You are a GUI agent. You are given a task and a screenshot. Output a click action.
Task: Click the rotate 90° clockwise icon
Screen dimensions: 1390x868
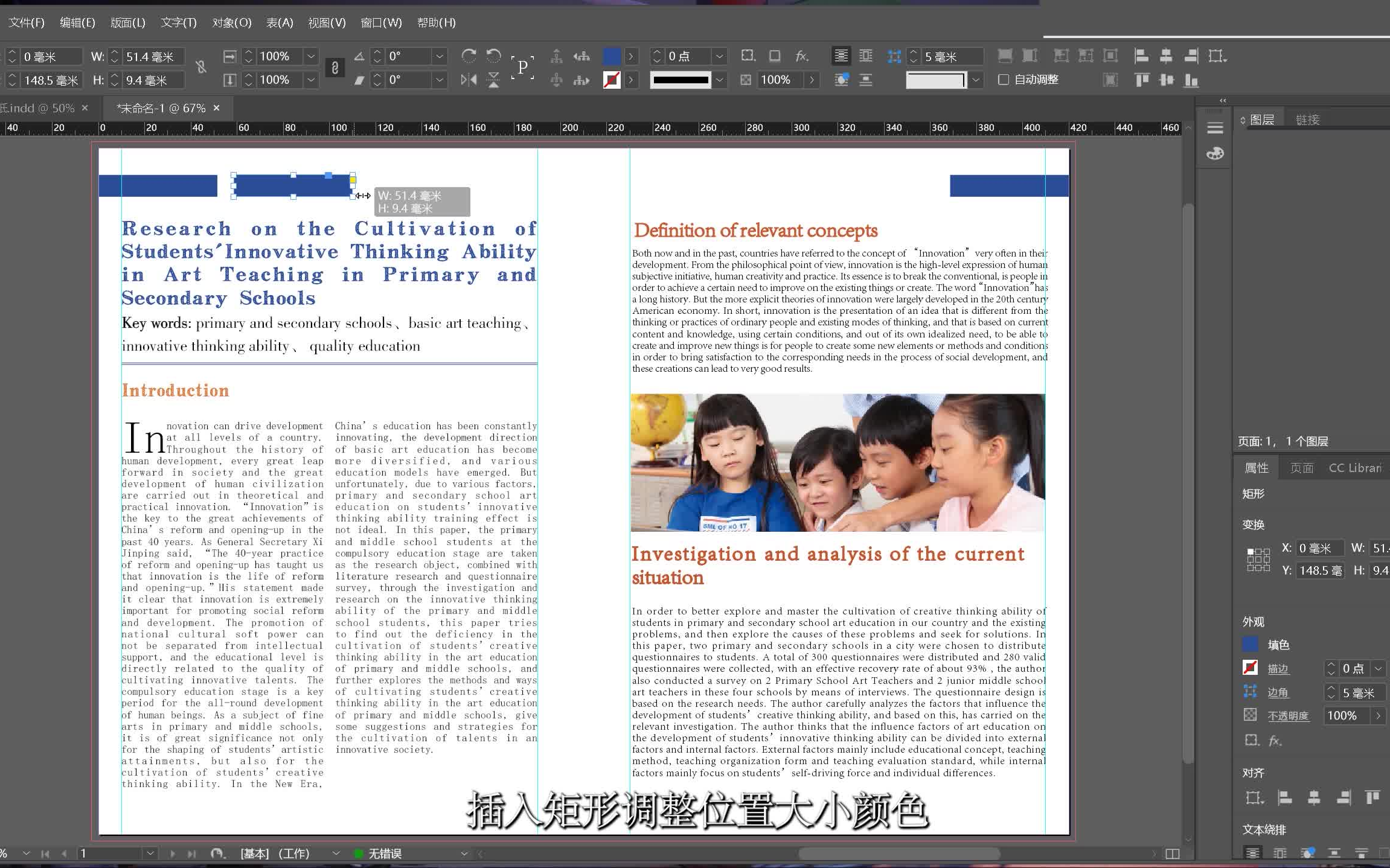tap(469, 56)
